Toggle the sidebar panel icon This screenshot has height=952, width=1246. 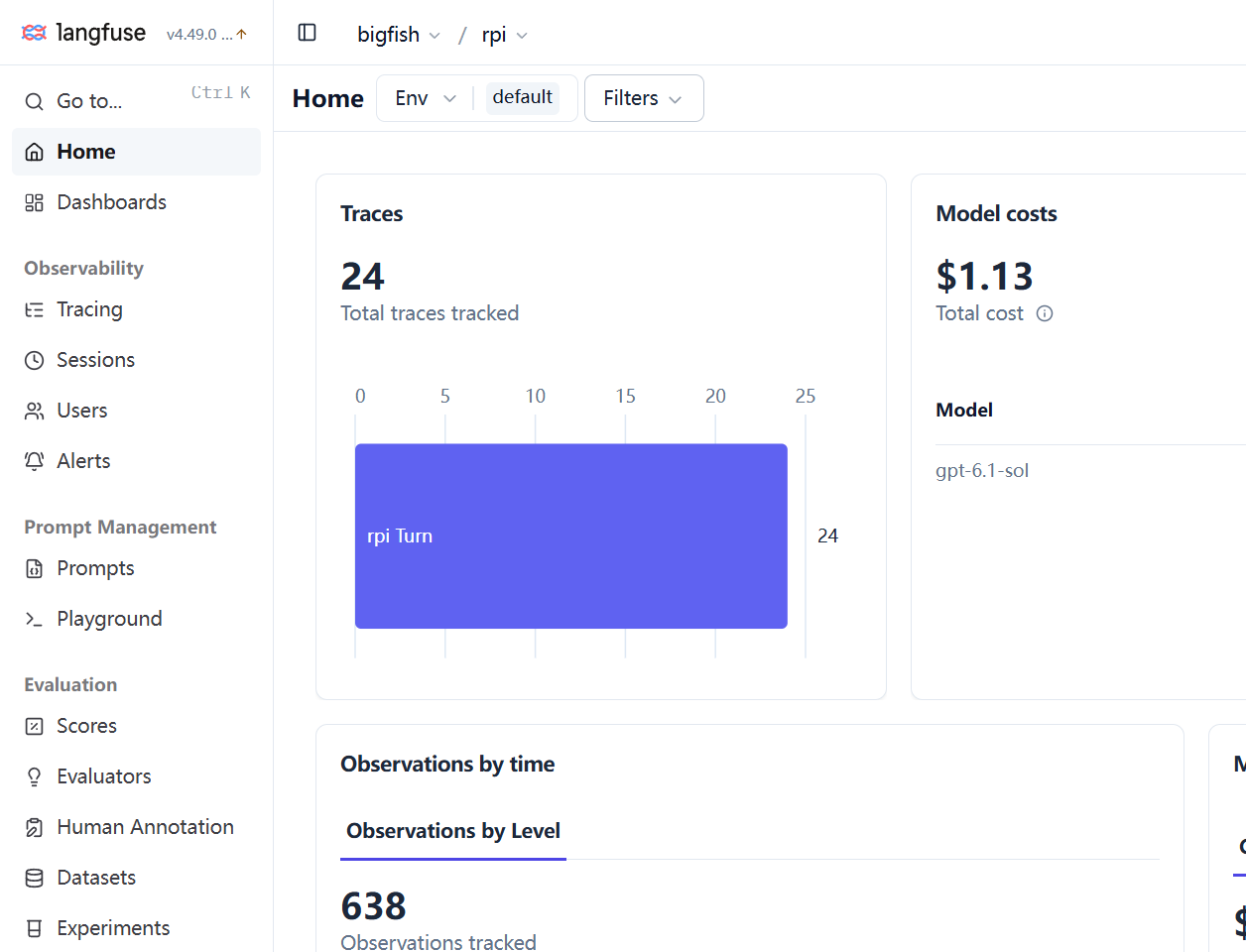click(308, 33)
